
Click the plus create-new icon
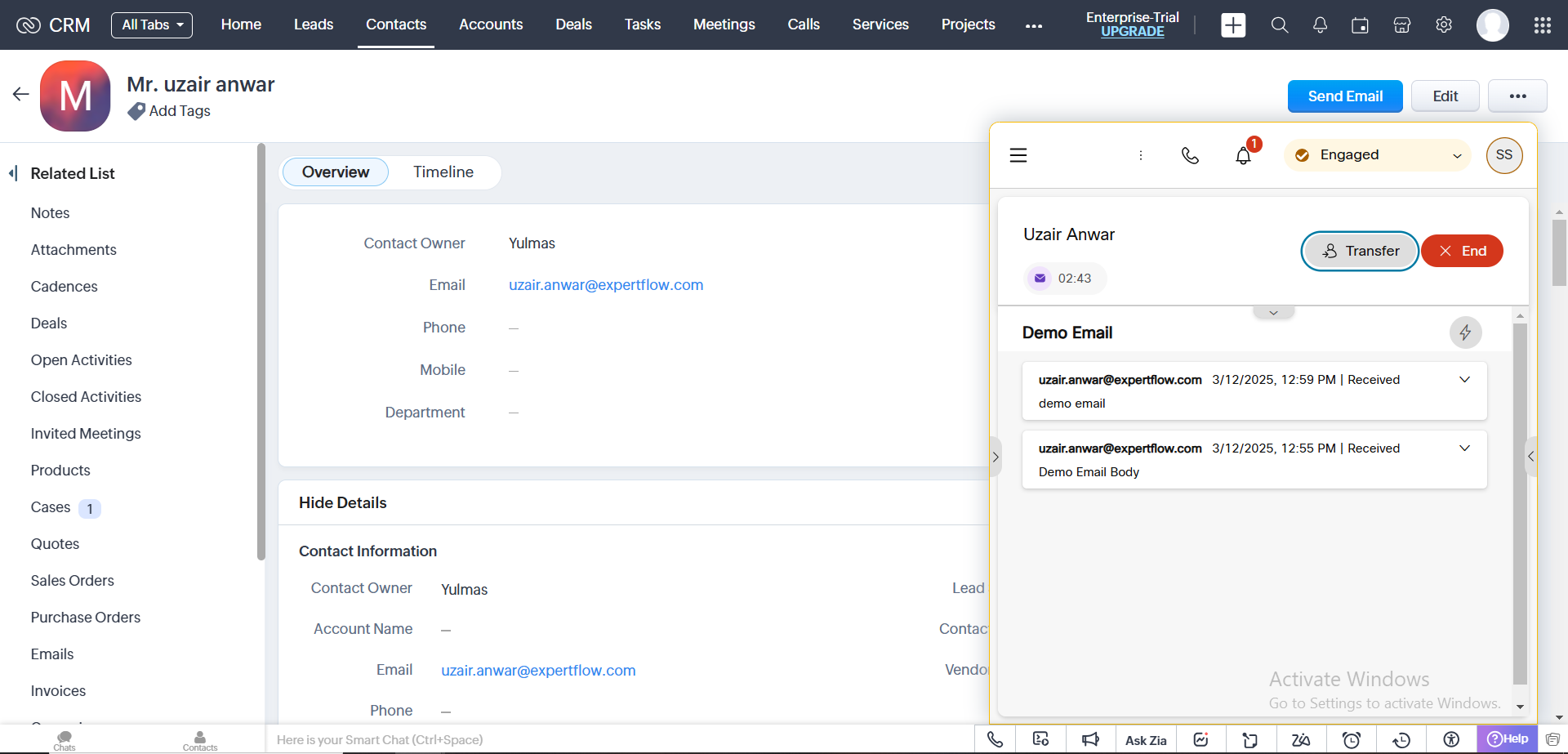pyautogui.click(x=1233, y=25)
